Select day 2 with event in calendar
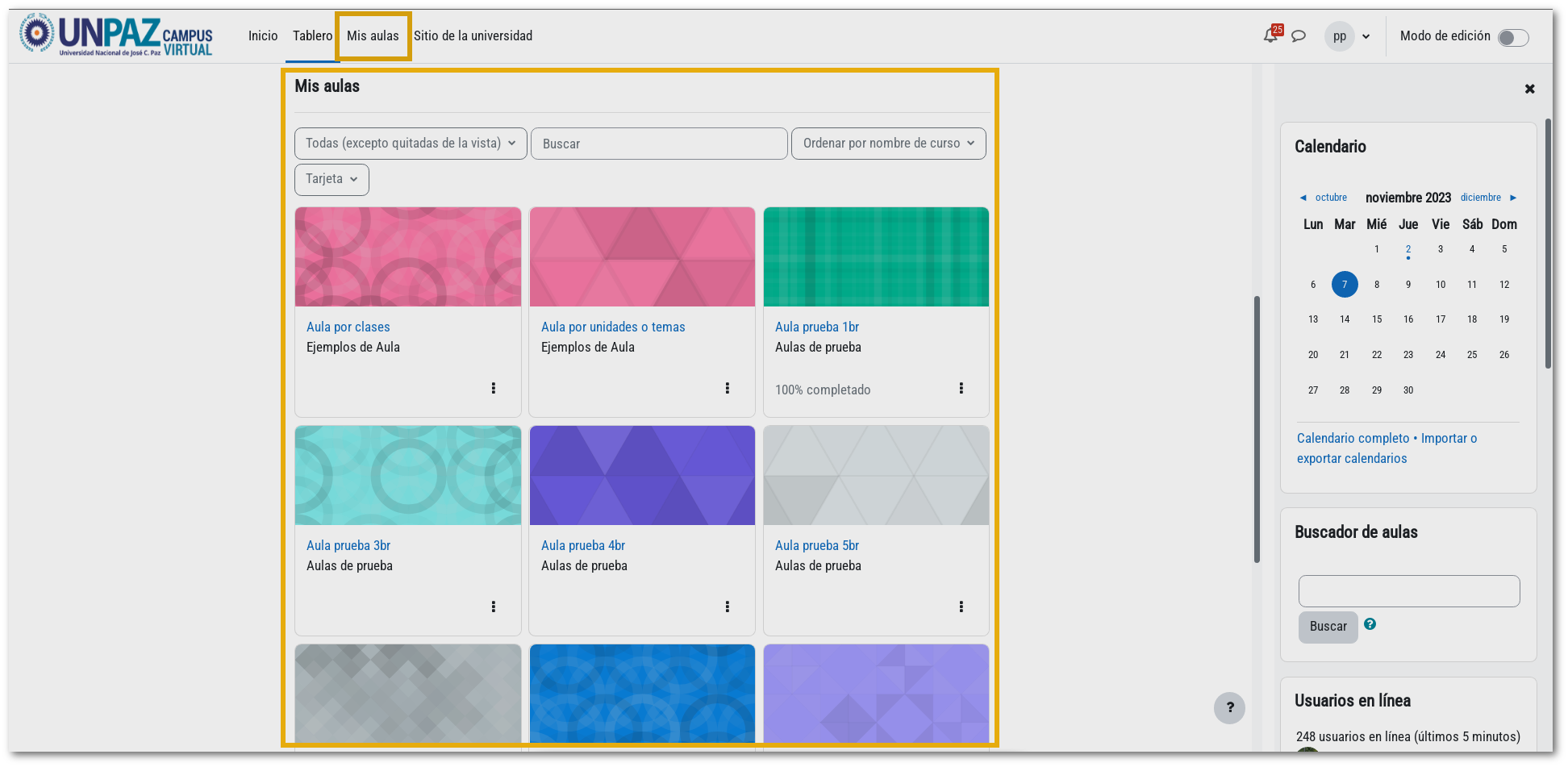The image size is (1568, 767). [1408, 250]
